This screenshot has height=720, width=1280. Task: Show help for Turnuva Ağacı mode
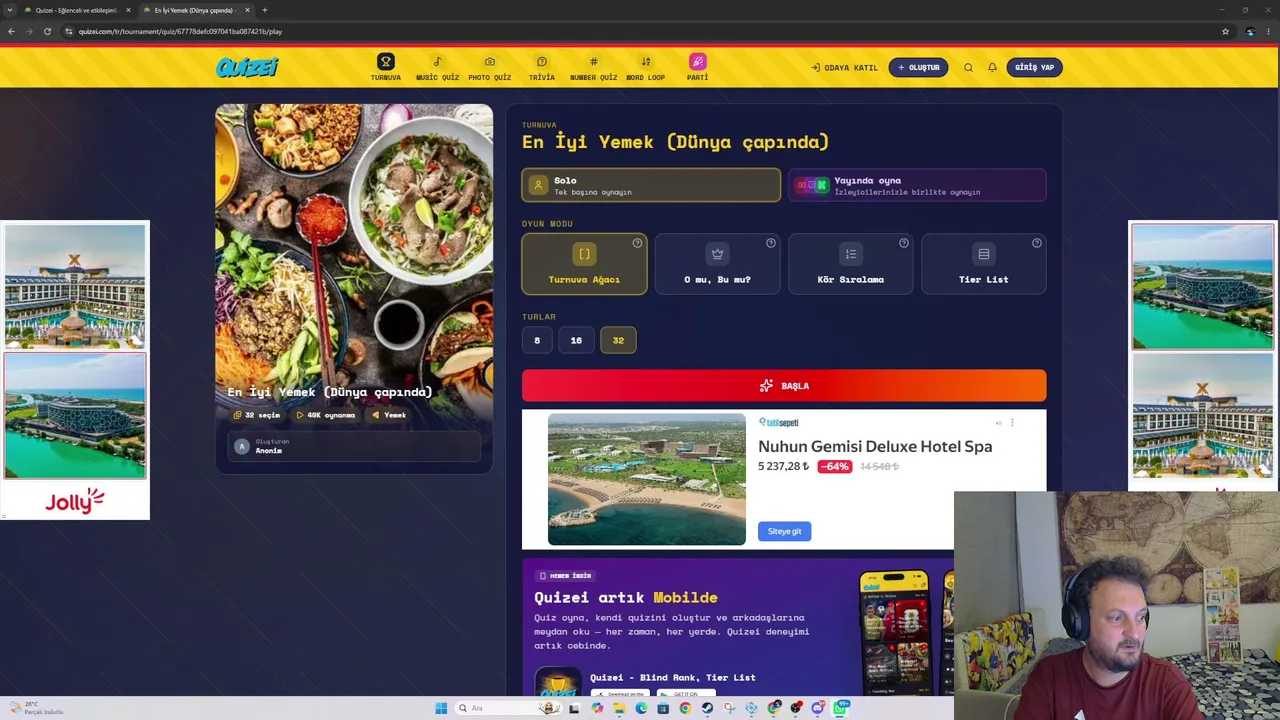637,243
